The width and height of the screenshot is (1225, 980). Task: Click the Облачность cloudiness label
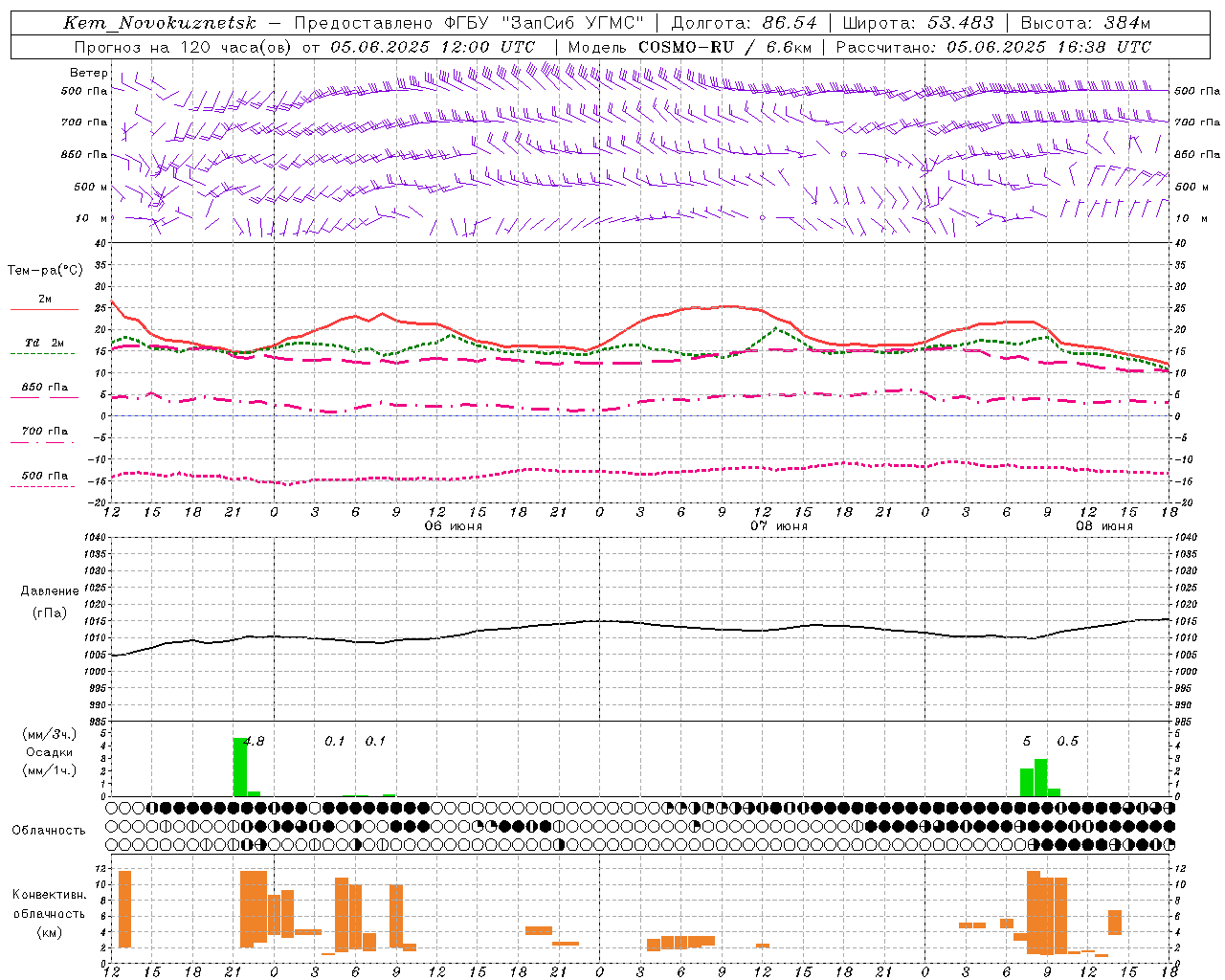[49, 830]
